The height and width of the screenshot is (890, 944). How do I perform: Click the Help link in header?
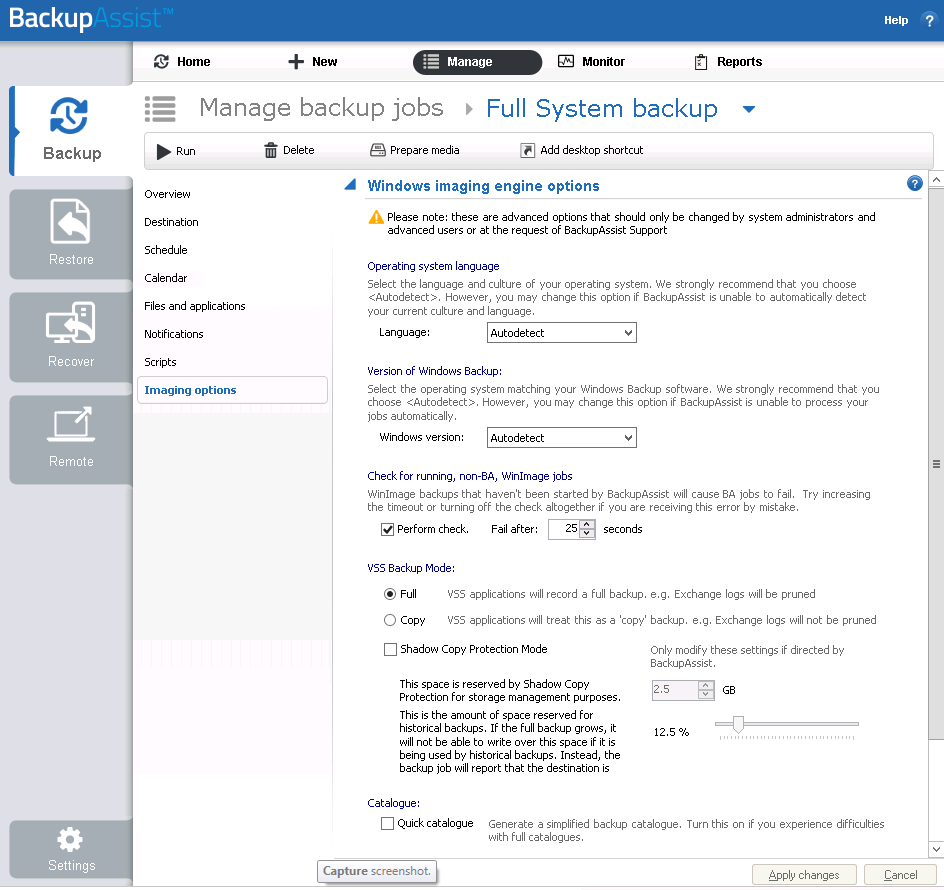pos(896,20)
